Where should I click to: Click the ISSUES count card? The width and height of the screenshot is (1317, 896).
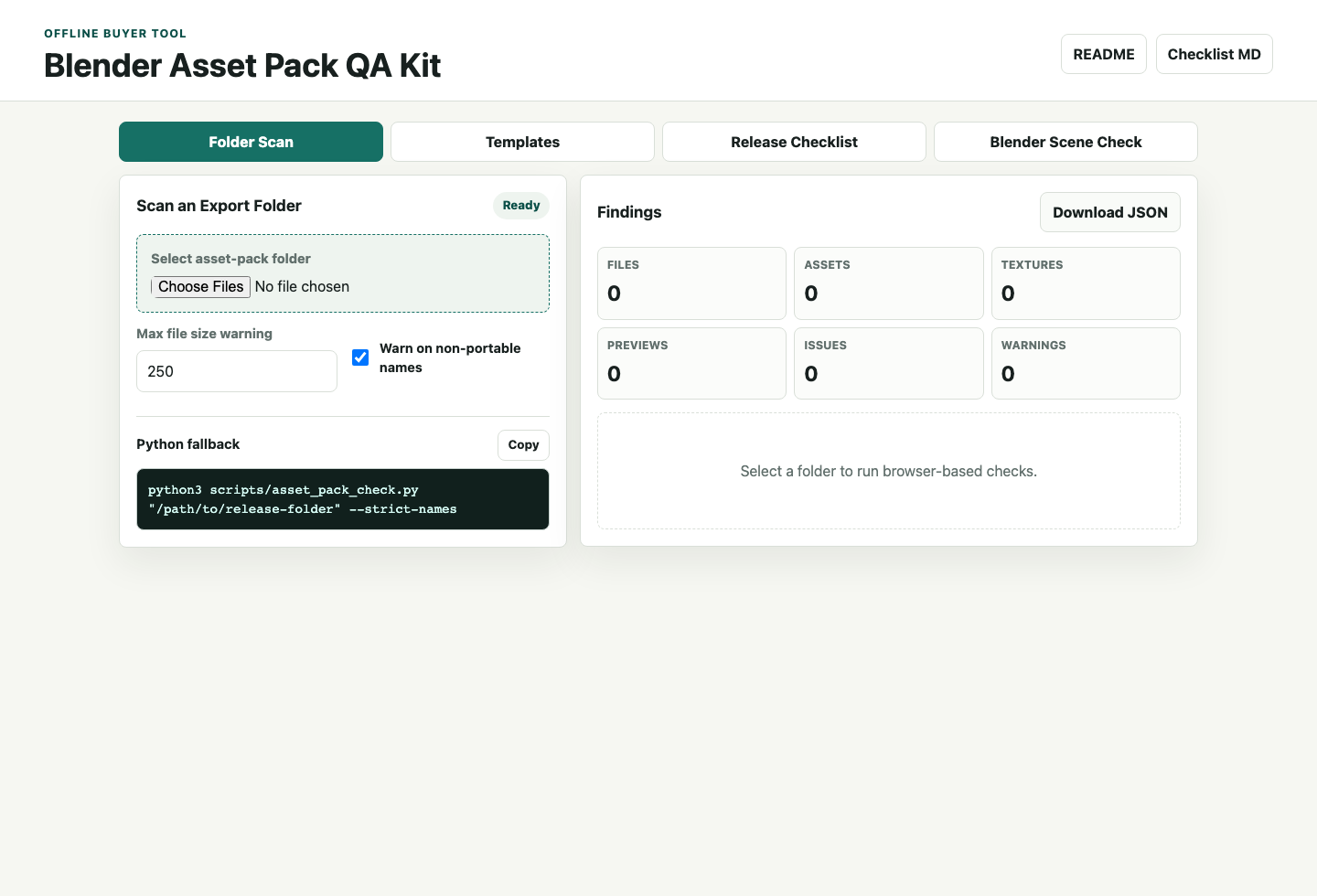(889, 363)
